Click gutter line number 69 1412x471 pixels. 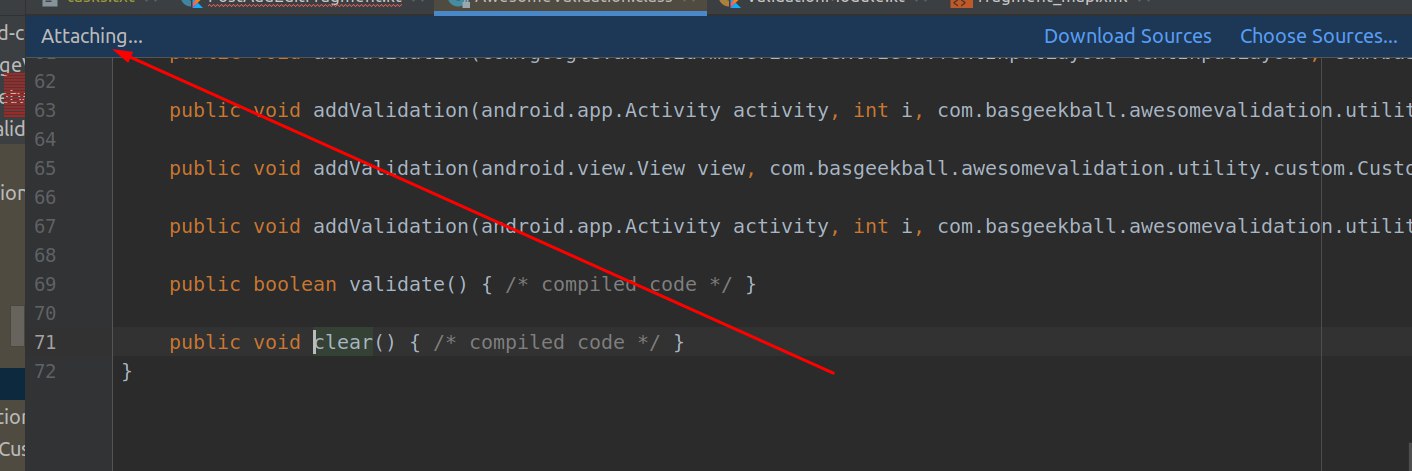45,285
